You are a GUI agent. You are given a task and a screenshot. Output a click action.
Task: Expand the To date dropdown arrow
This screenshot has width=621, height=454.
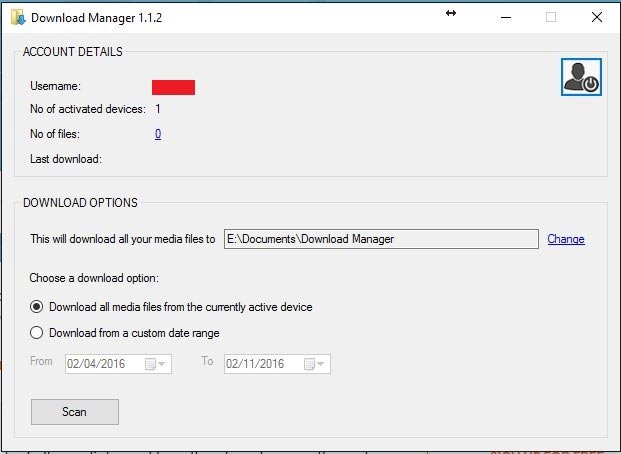click(321, 364)
